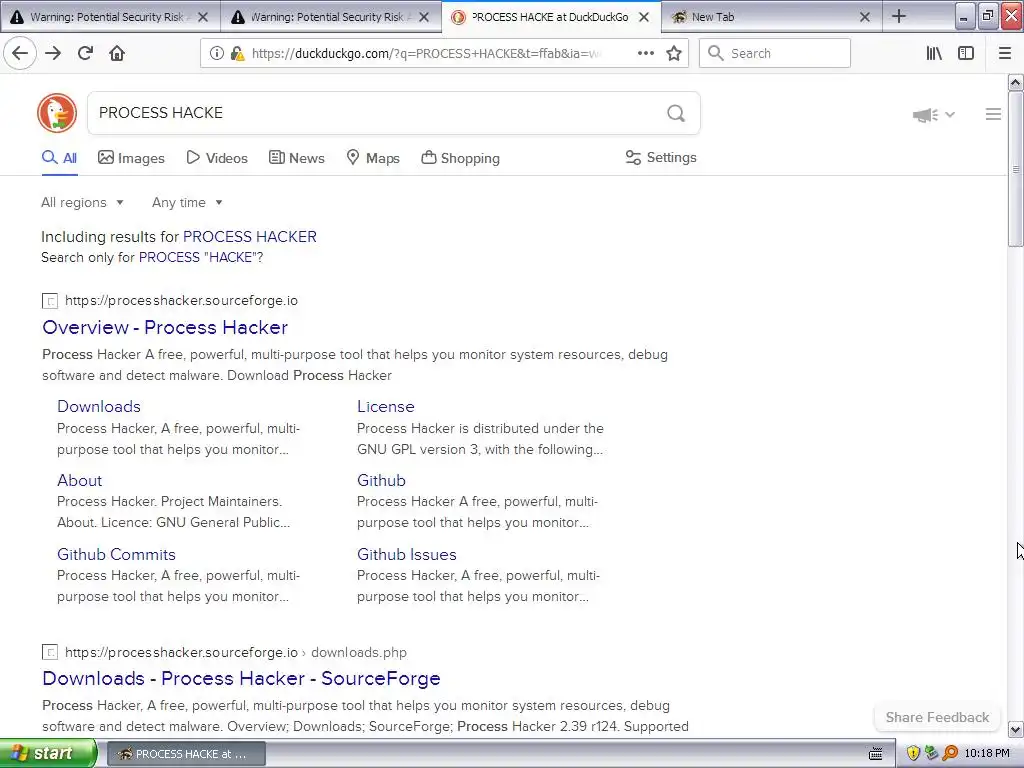Open the About sitelink
1024x768 pixels.
pyautogui.click(x=80, y=480)
